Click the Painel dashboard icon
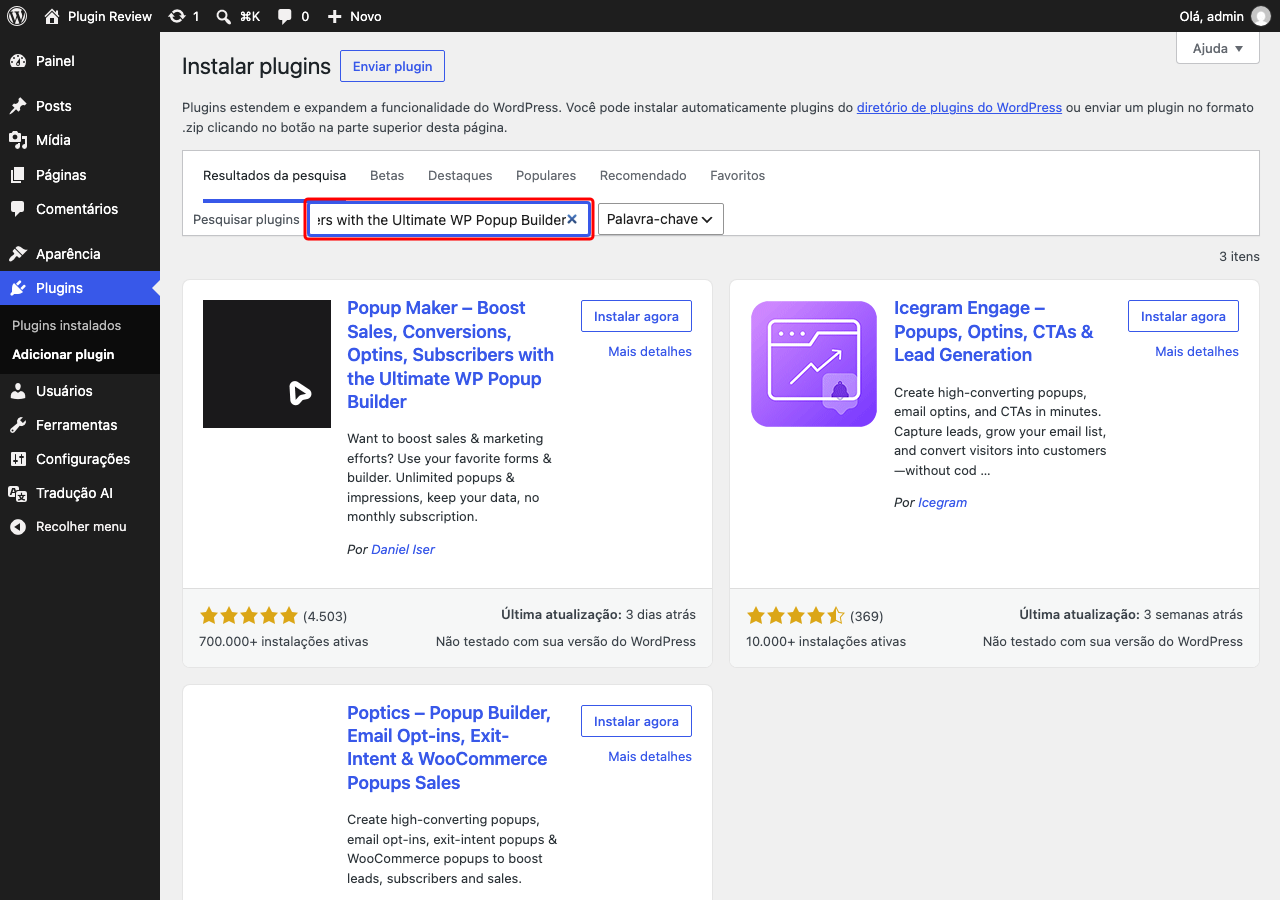Screen dimensions: 1280x900 click(18, 61)
